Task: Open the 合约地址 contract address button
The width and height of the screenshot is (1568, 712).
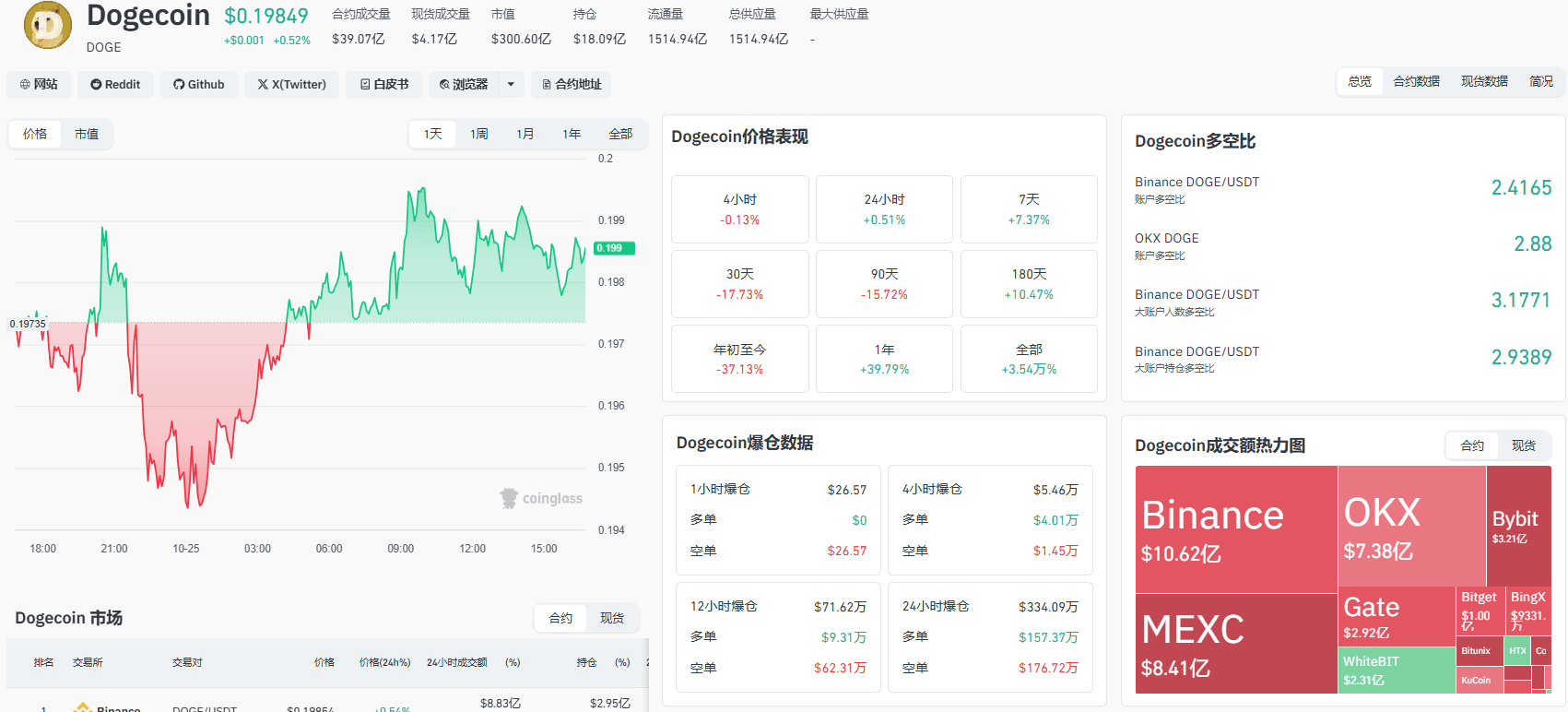Action: click(571, 84)
